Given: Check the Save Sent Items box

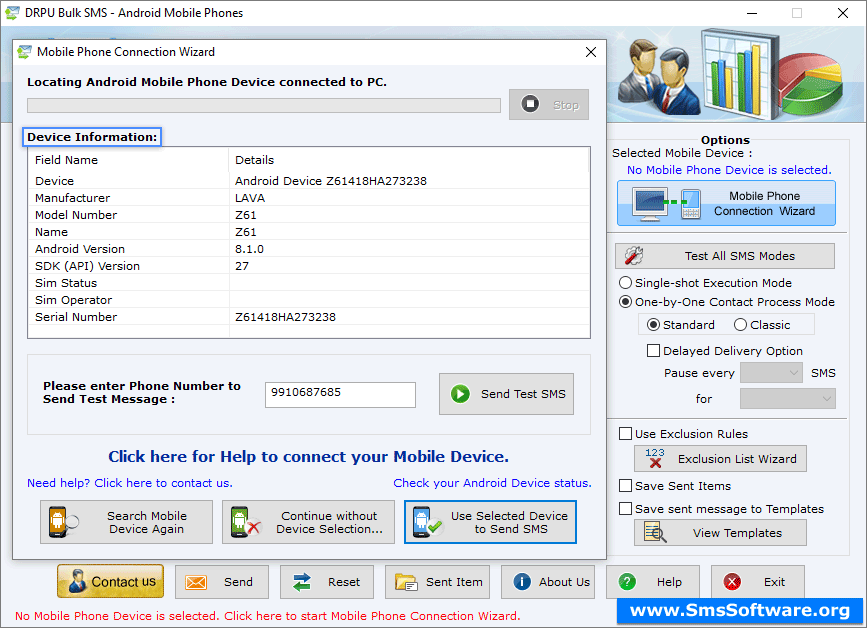Looking at the screenshot, I should tap(625, 486).
